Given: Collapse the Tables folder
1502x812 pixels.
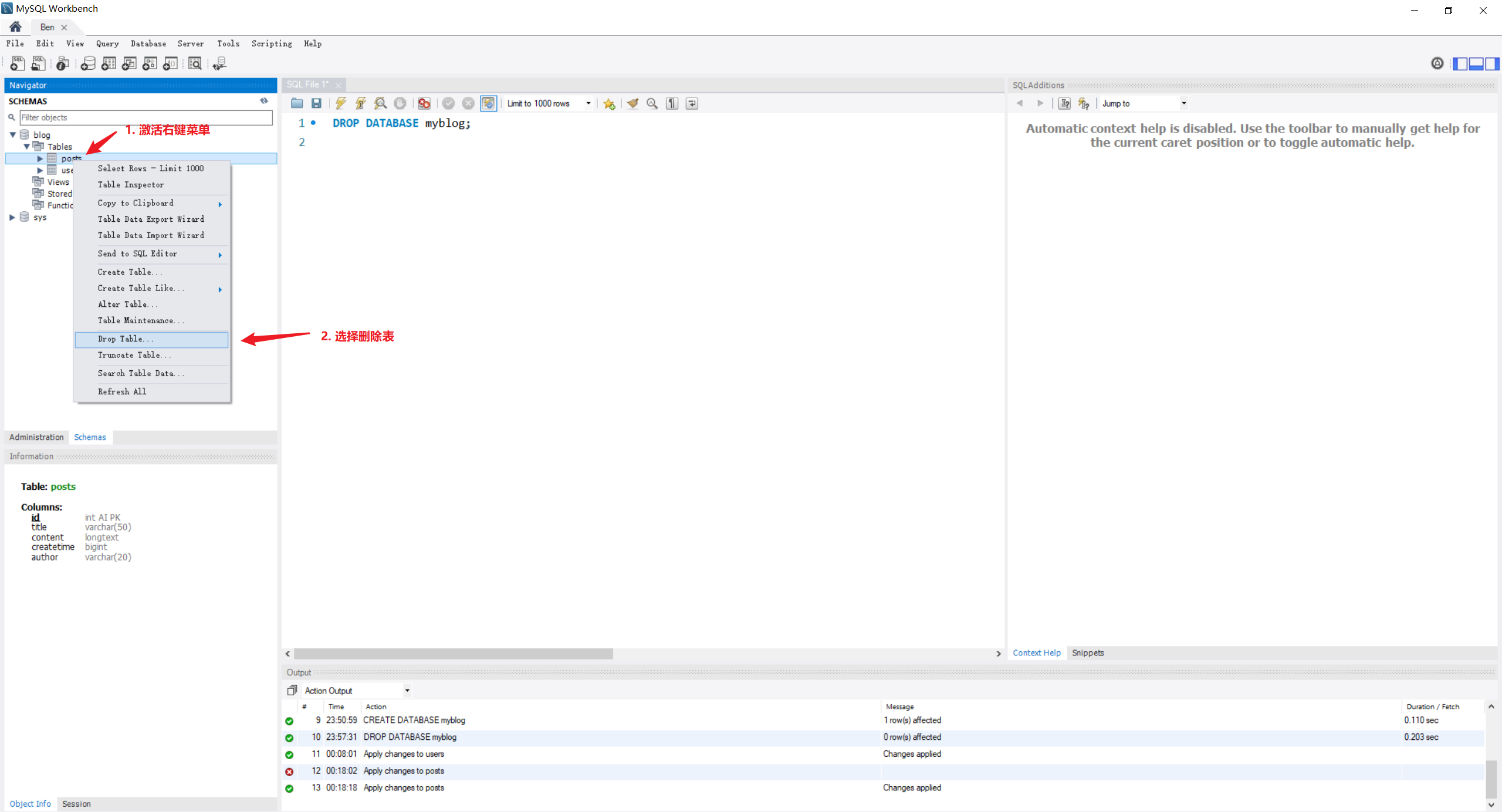Looking at the screenshot, I should (26, 147).
